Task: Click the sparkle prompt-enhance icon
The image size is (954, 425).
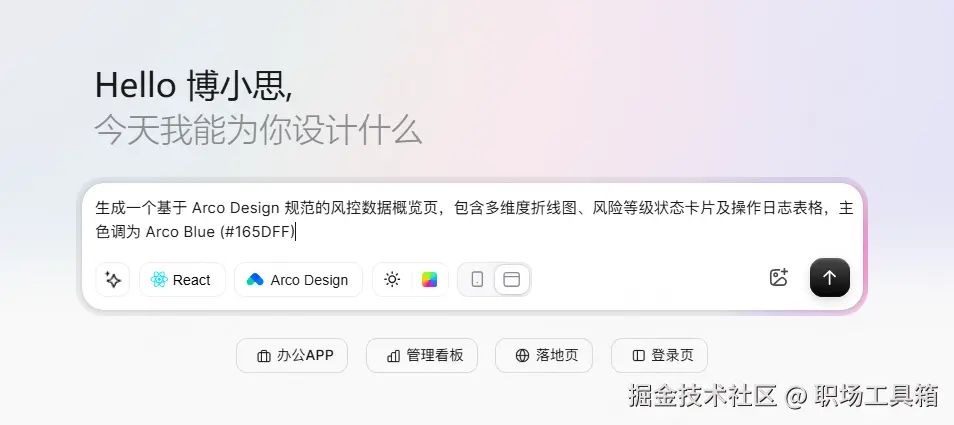Action: (x=113, y=280)
